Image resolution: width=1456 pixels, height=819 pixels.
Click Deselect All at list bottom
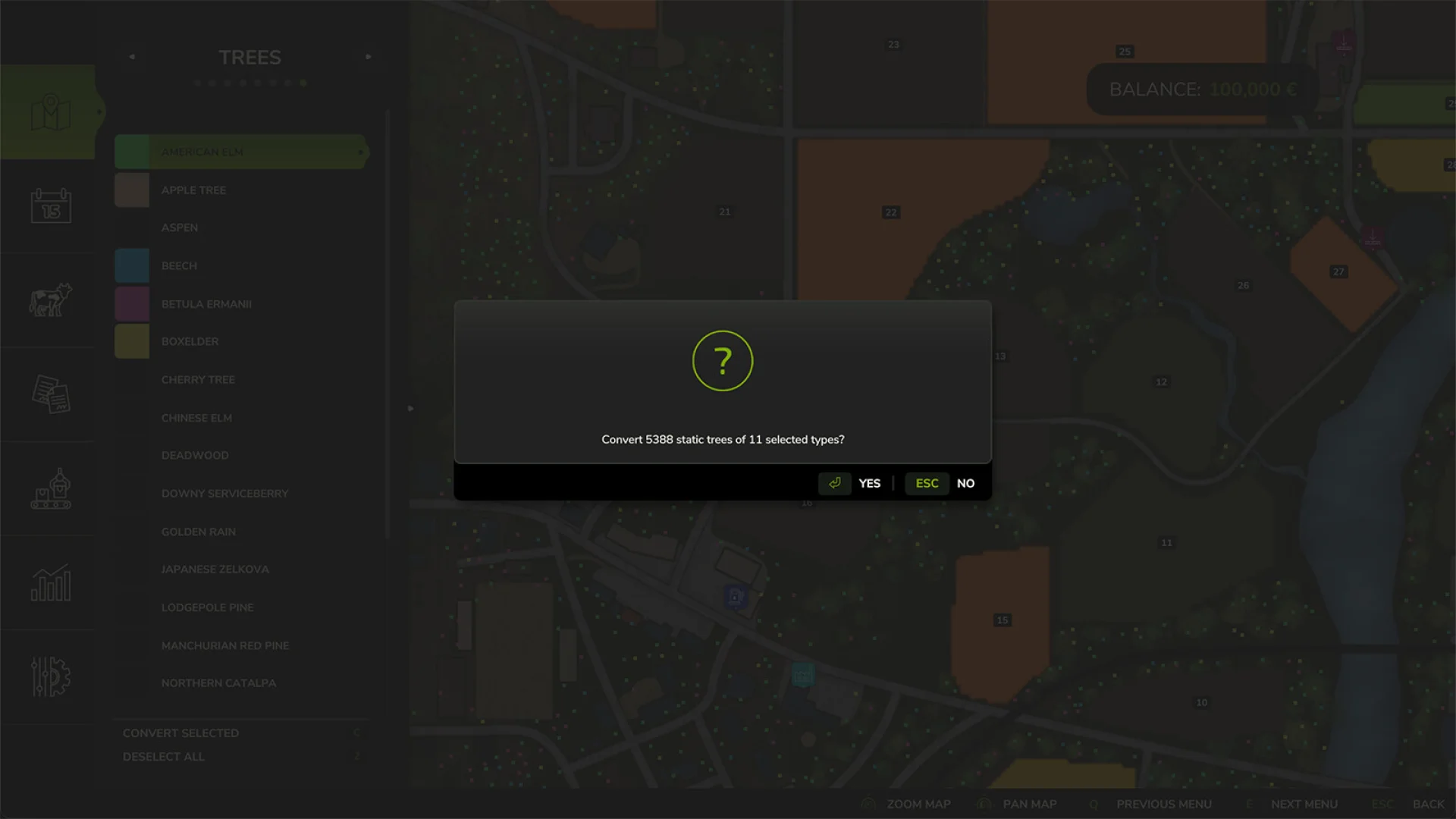pos(163,756)
